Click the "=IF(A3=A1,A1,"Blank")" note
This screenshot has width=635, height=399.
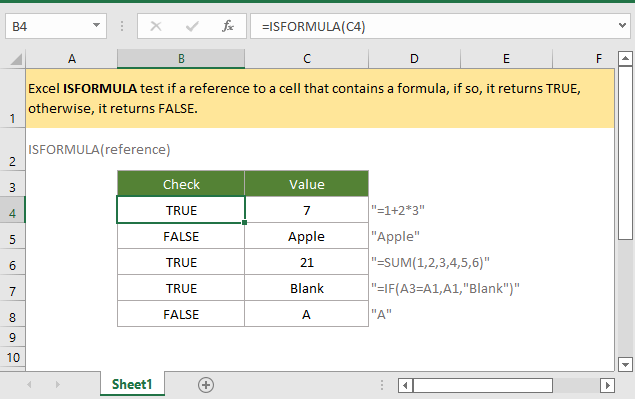[445, 288]
